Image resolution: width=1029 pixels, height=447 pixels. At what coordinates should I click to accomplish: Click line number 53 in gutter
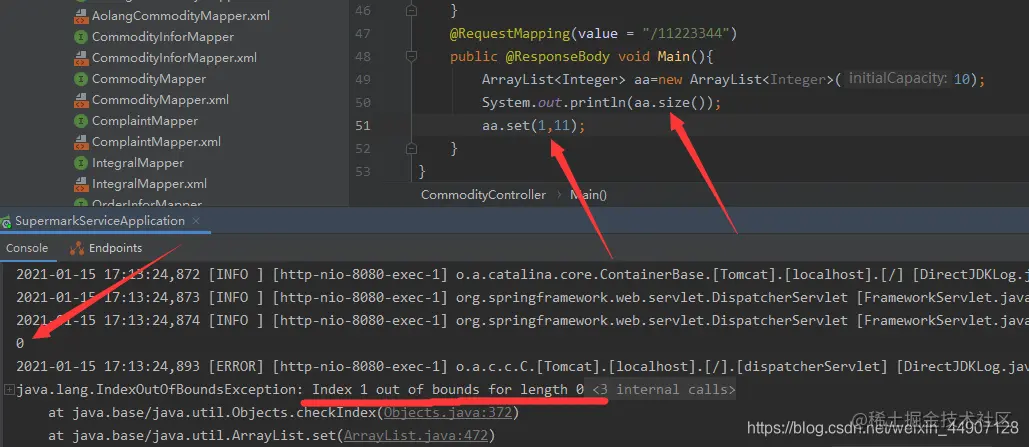click(363, 171)
